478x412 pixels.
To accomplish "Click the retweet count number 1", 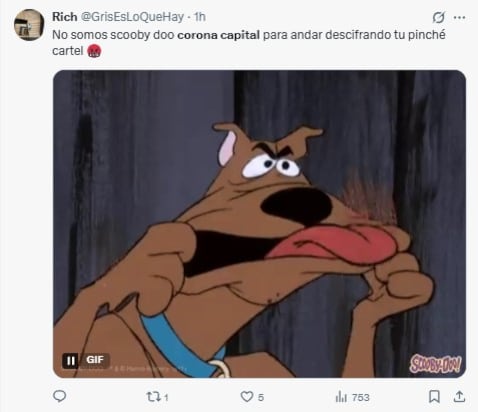I will coord(166,397).
